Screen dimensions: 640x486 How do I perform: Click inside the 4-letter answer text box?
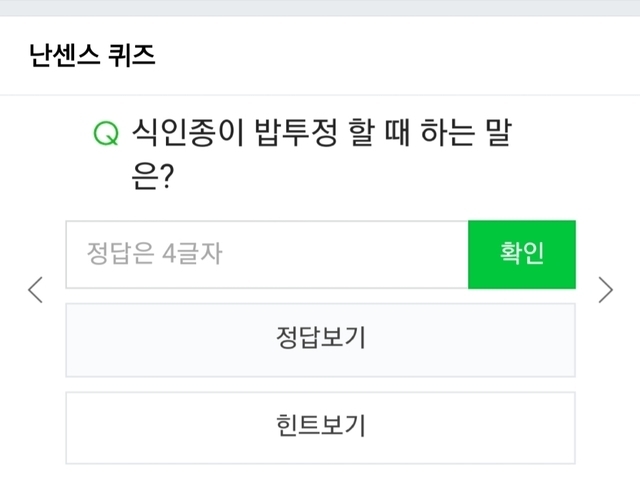[x=267, y=254]
